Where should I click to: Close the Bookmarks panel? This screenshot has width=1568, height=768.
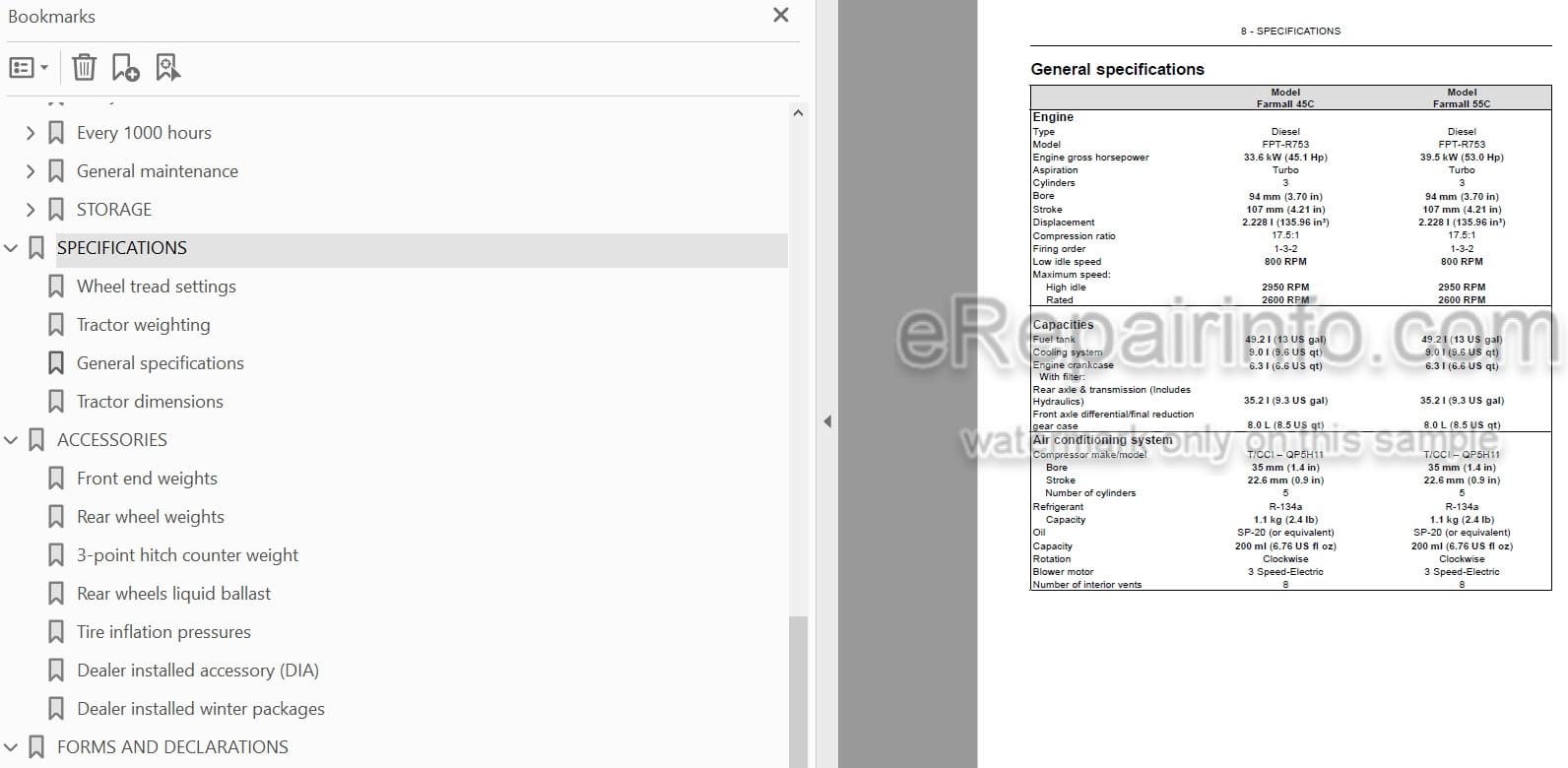781,16
